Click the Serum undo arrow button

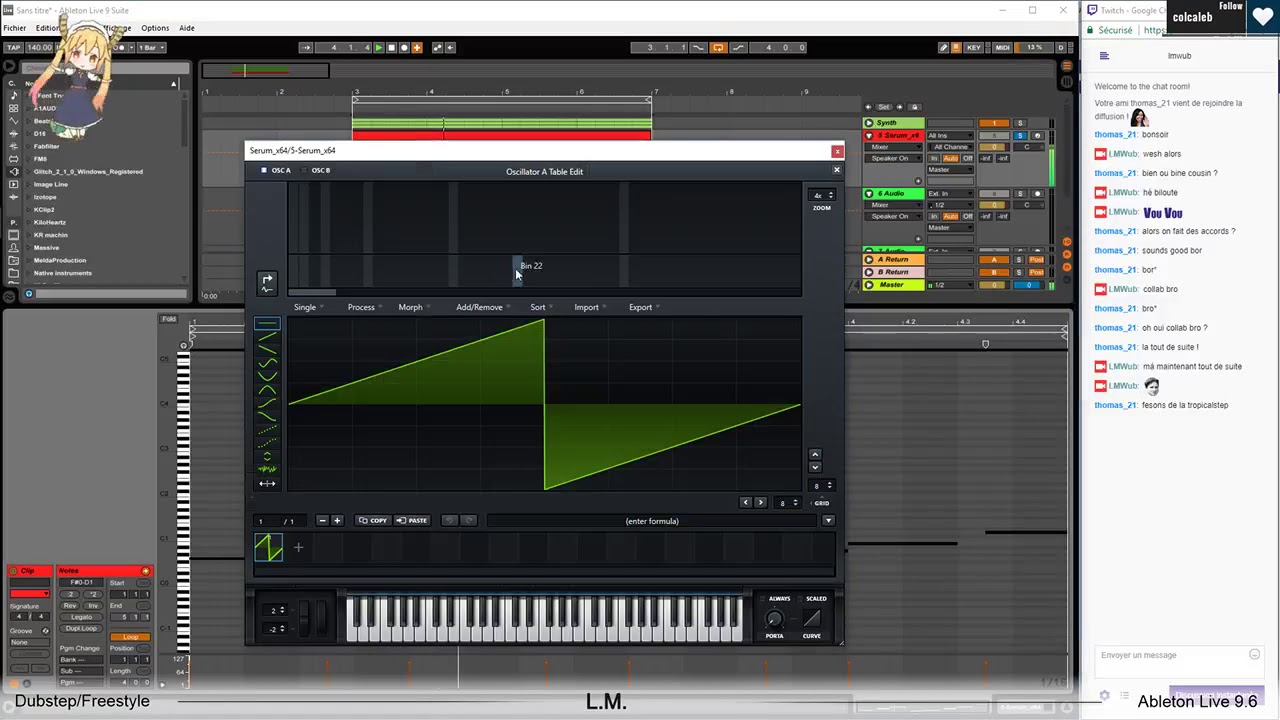pyautogui.click(x=450, y=520)
